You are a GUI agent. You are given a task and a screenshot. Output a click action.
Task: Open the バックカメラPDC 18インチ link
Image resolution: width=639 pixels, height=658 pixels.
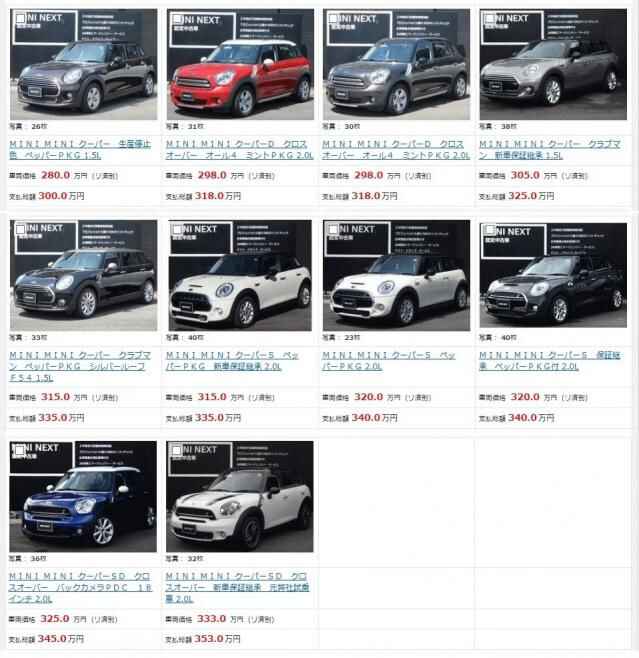pyautogui.click(x=80, y=588)
